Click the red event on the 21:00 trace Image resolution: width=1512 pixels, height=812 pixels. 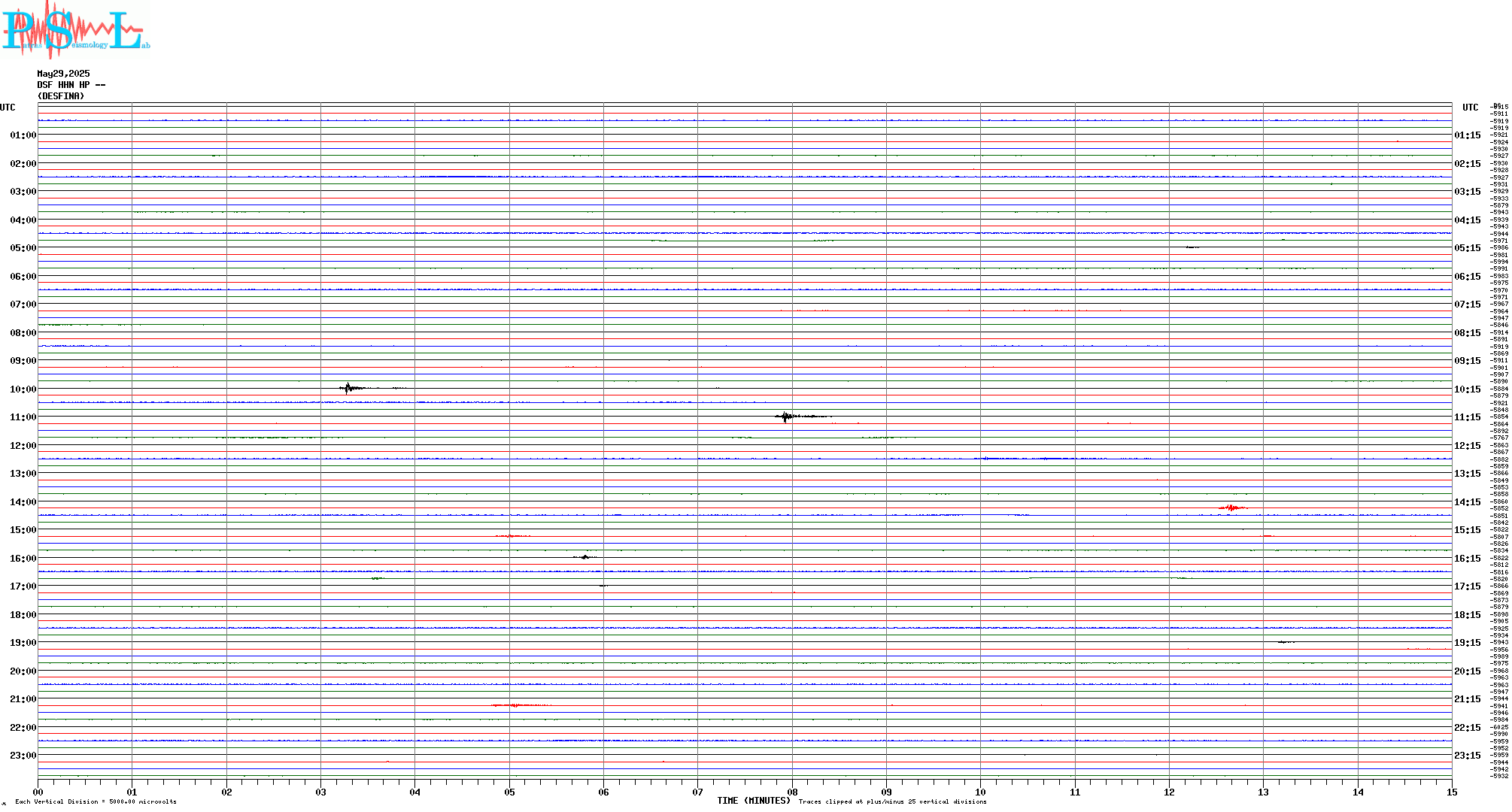515,705
